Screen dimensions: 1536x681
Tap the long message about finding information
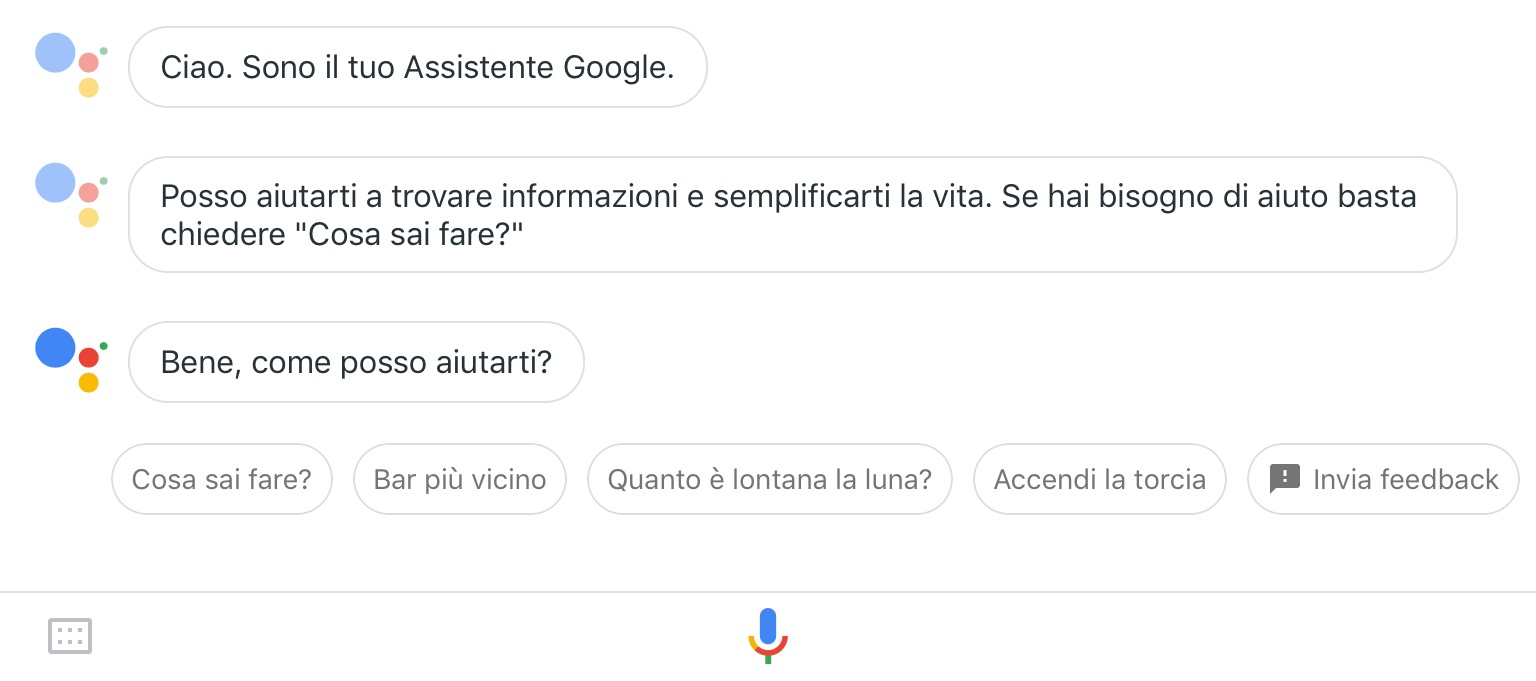[x=790, y=214]
